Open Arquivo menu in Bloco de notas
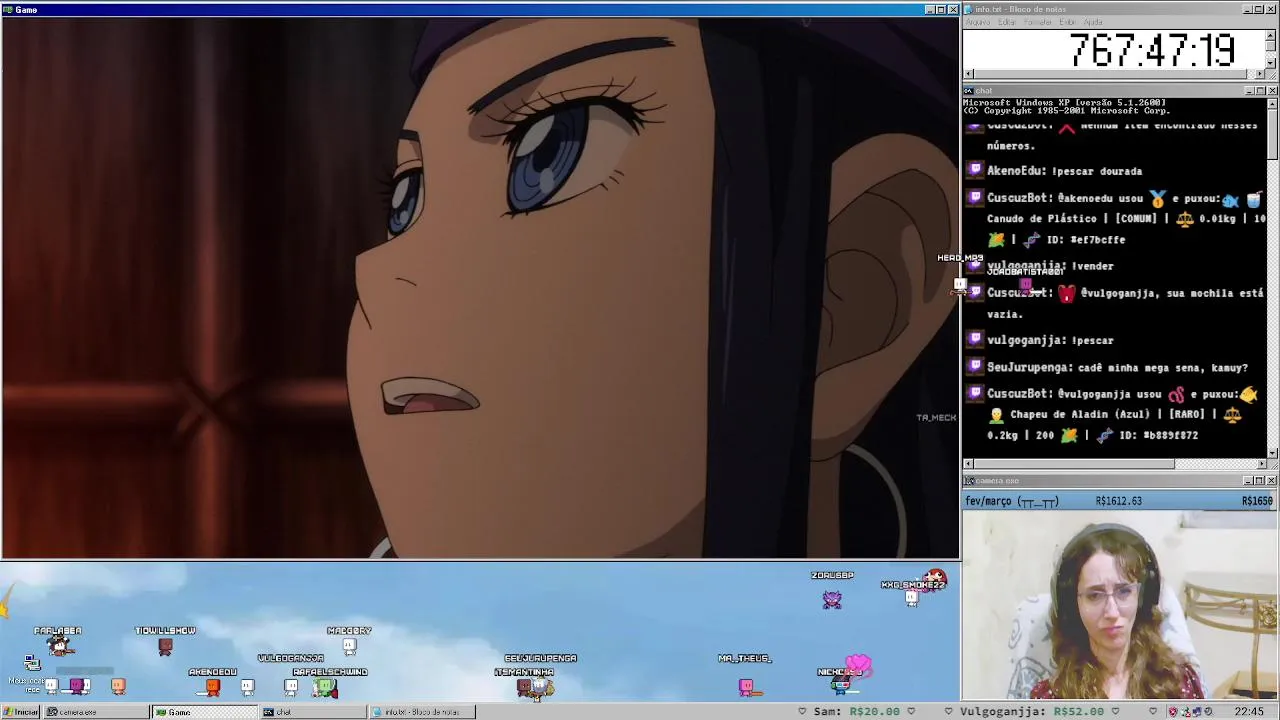Screen dimensions: 1280x720 978,22
